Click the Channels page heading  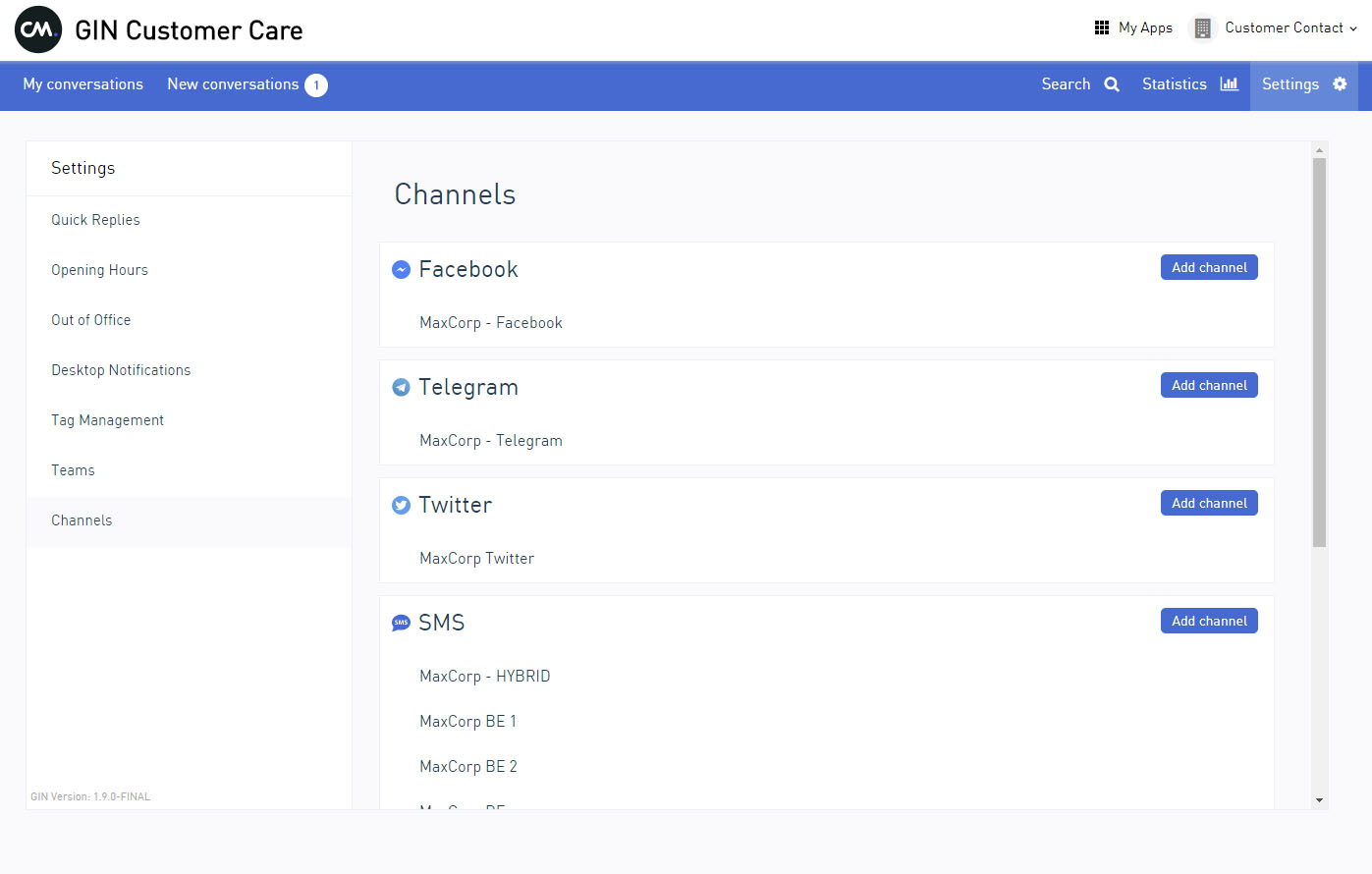[455, 194]
